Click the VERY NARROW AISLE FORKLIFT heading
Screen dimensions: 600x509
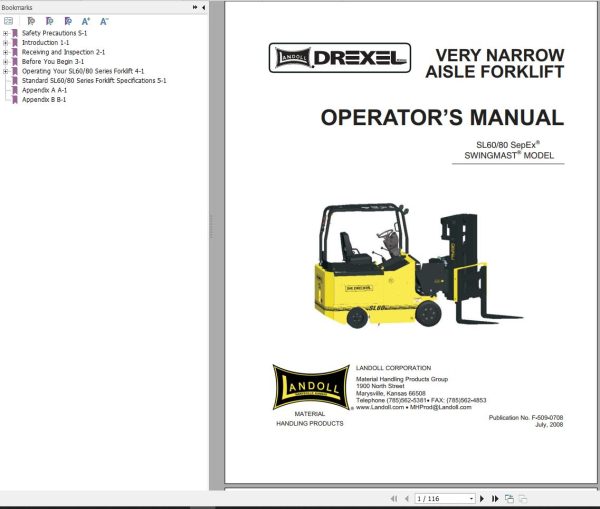(x=495, y=64)
